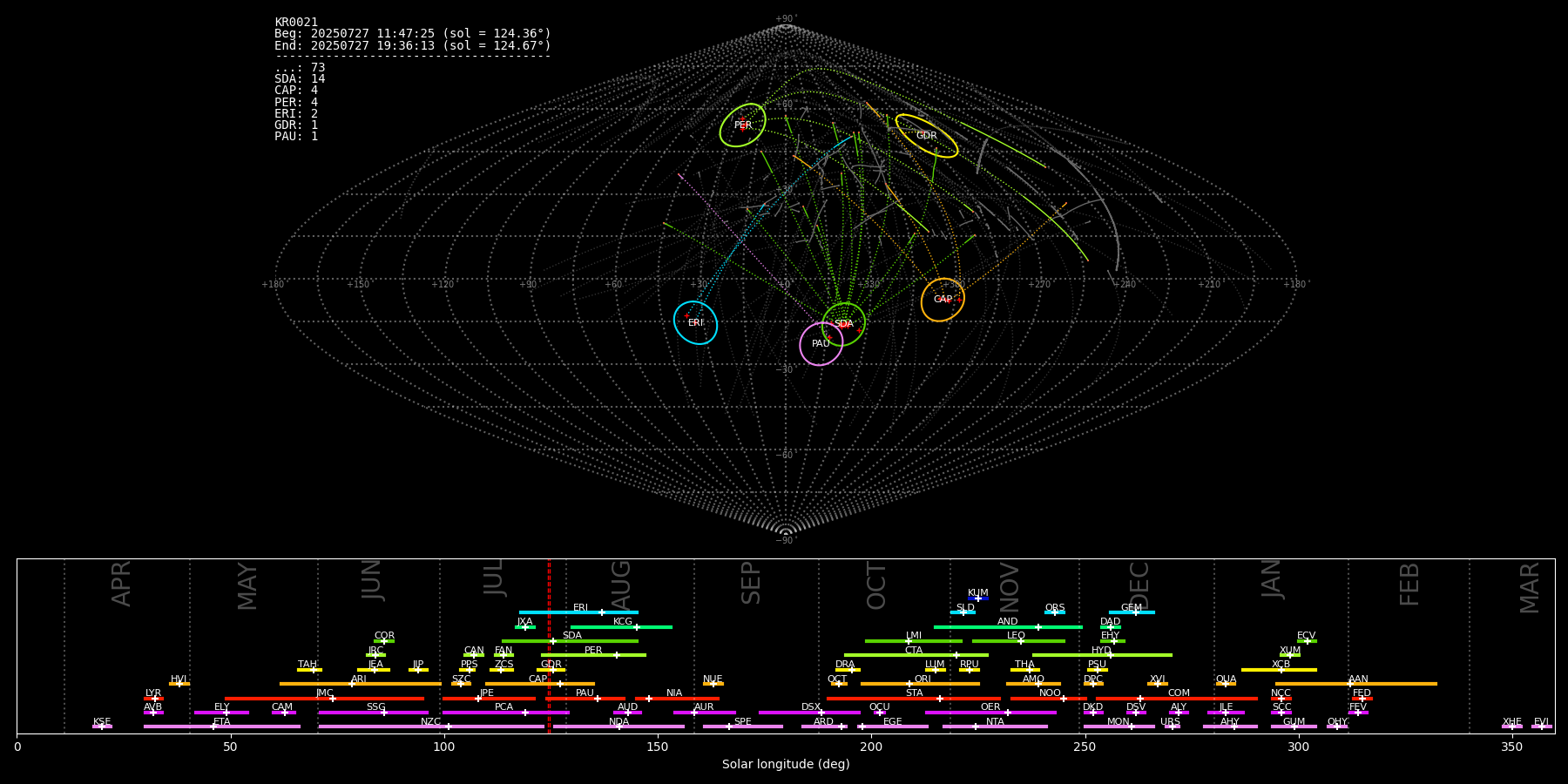1568x784 pixels.
Task: Select the GEM shower bar on timeline
Action: tap(1132, 612)
